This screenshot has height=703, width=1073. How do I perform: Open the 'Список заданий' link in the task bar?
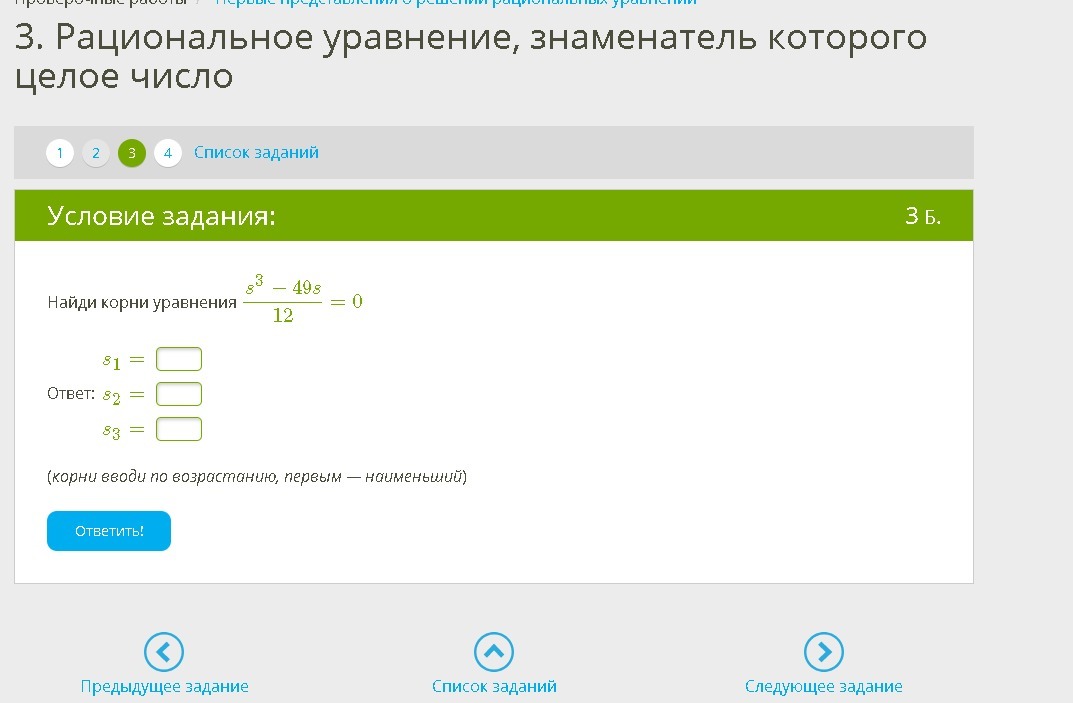click(256, 152)
